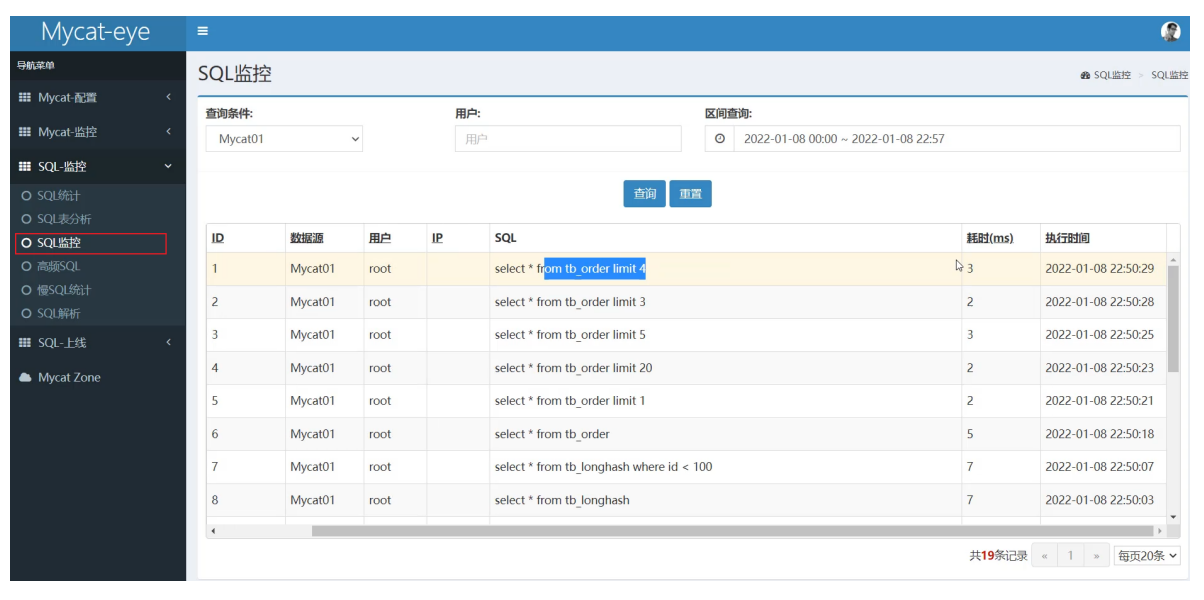Click circle icon beside SQL解析
The width and height of the screenshot is (1204, 600).
click(x=26, y=314)
